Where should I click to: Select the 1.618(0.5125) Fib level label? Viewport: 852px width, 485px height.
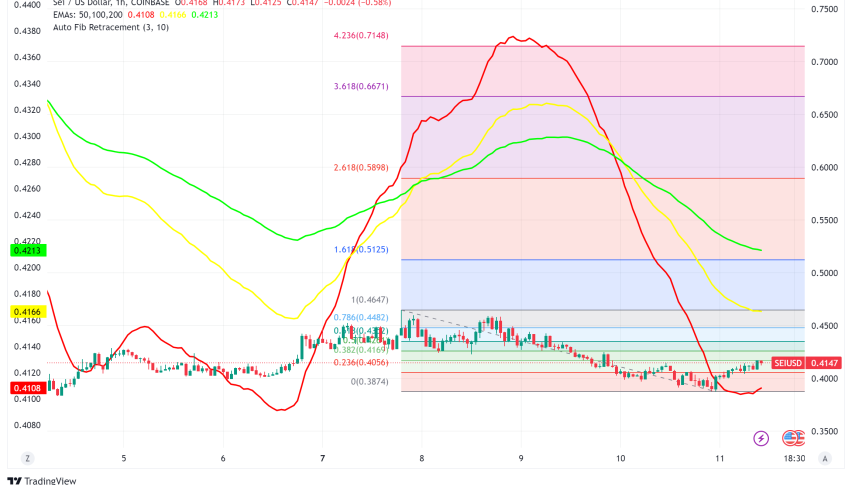tap(361, 249)
